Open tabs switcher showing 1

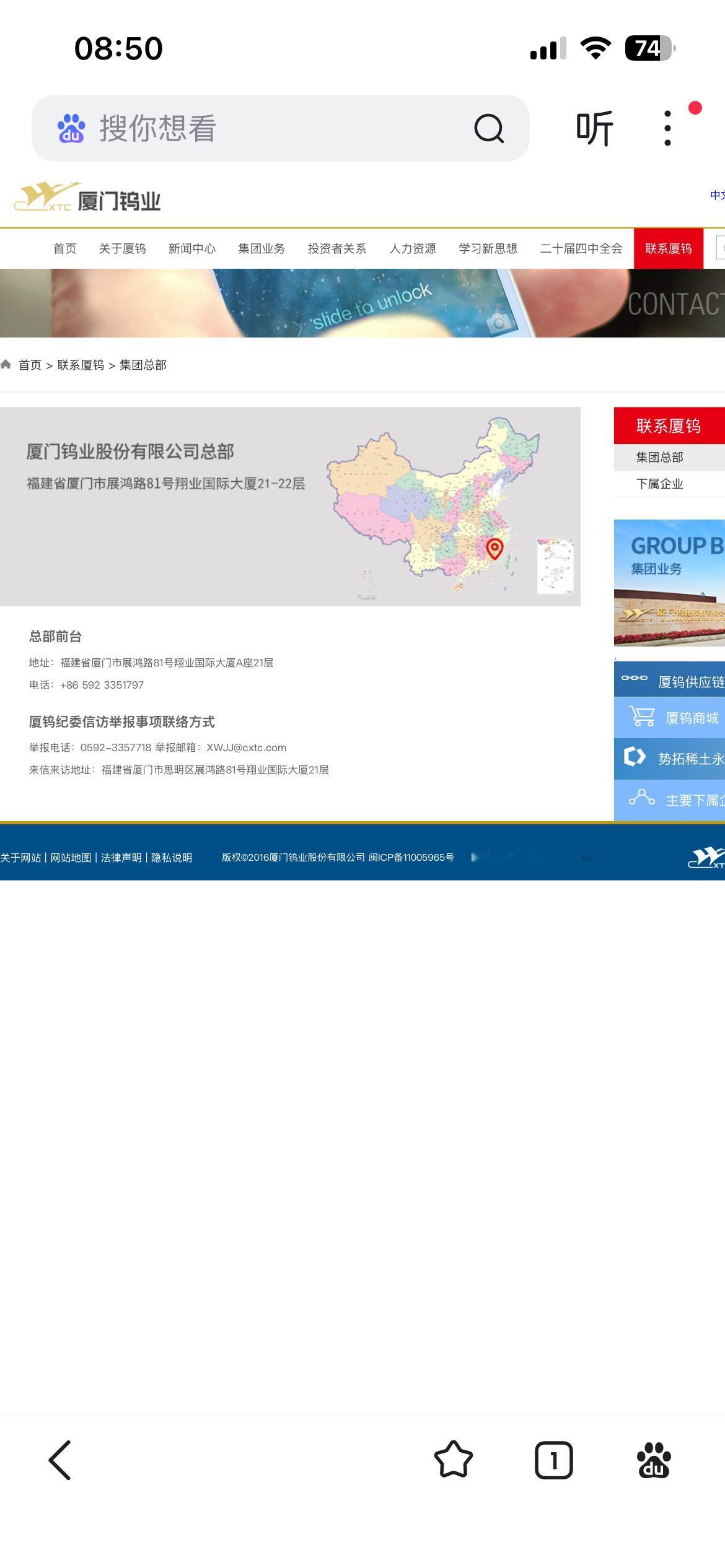554,1460
